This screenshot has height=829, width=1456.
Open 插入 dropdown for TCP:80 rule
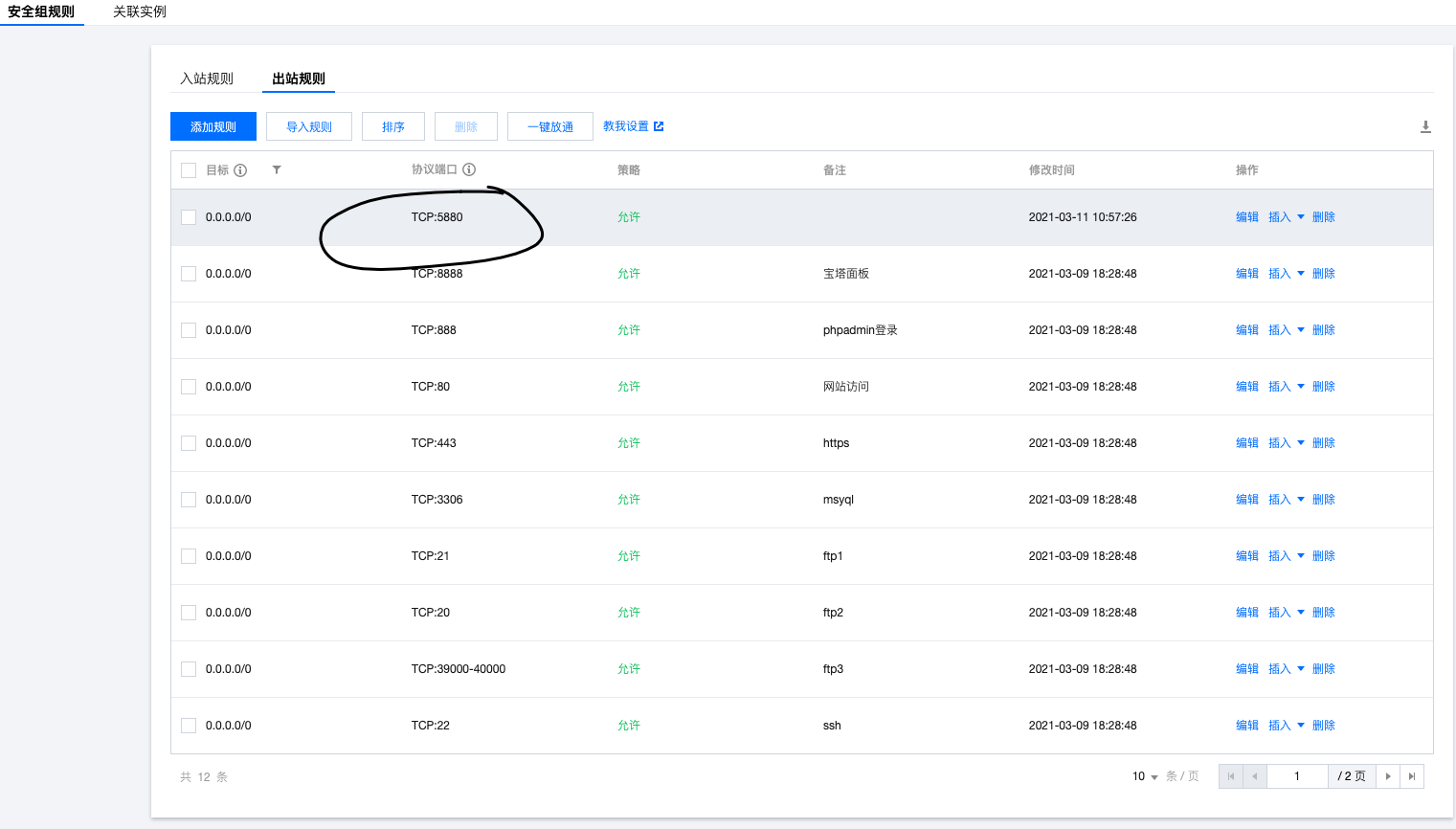point(1287,387)
